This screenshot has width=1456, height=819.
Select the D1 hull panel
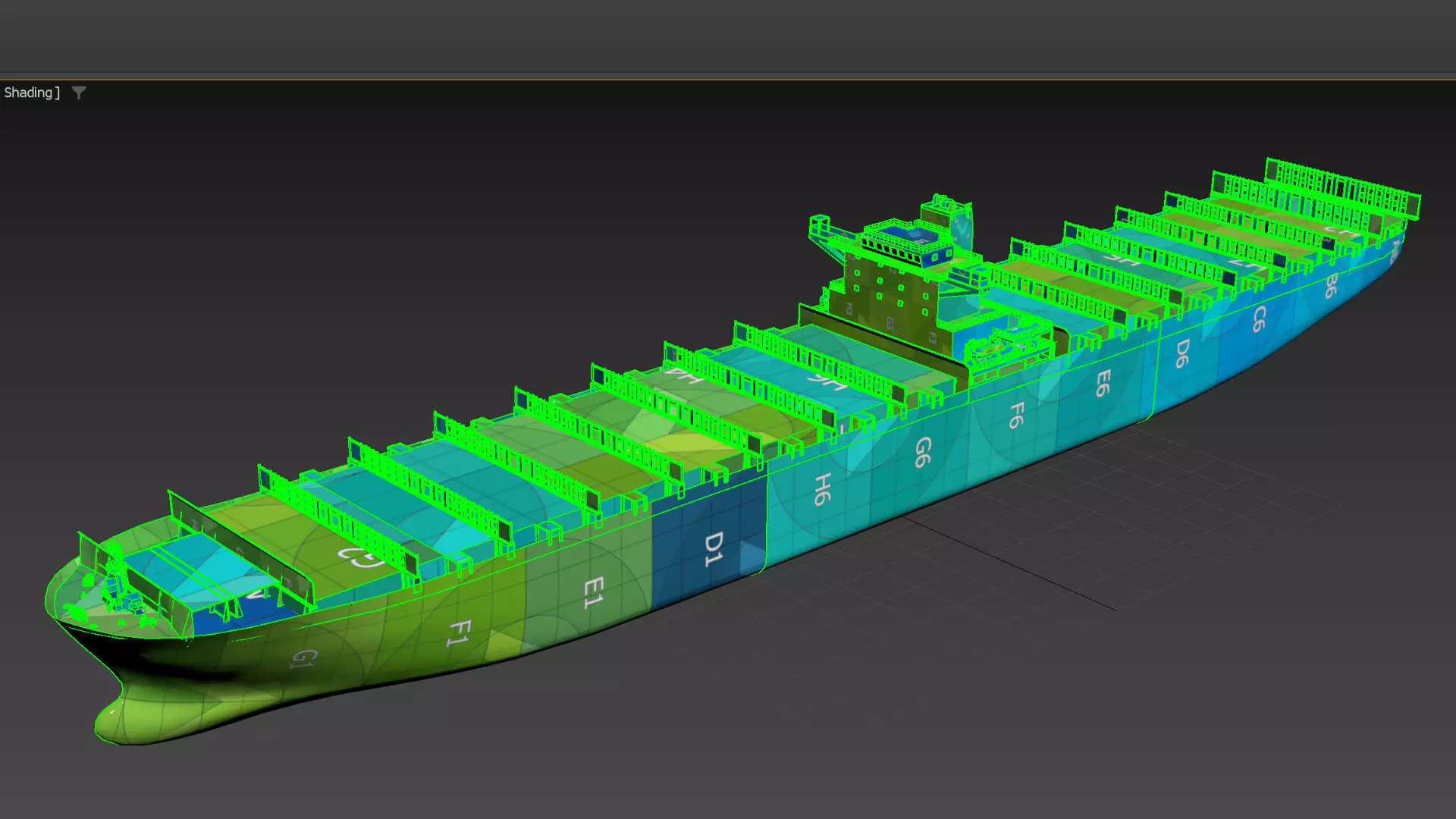(713, 549)
